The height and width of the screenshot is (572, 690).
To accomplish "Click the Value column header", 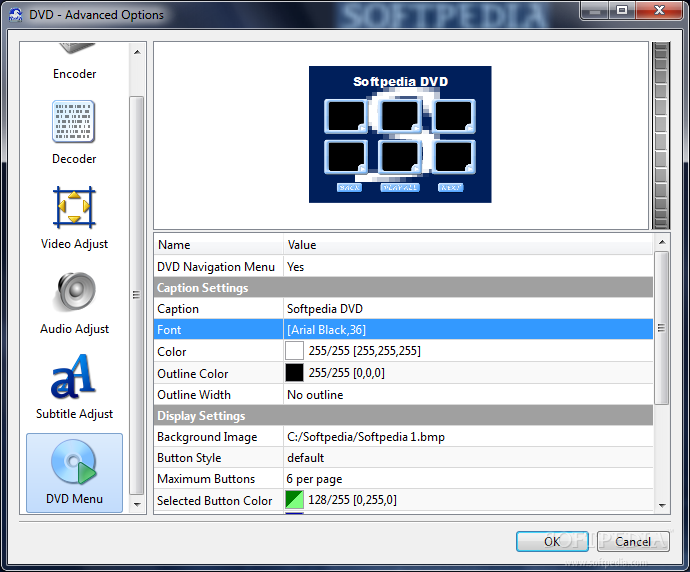I will (x=468, y=245).
